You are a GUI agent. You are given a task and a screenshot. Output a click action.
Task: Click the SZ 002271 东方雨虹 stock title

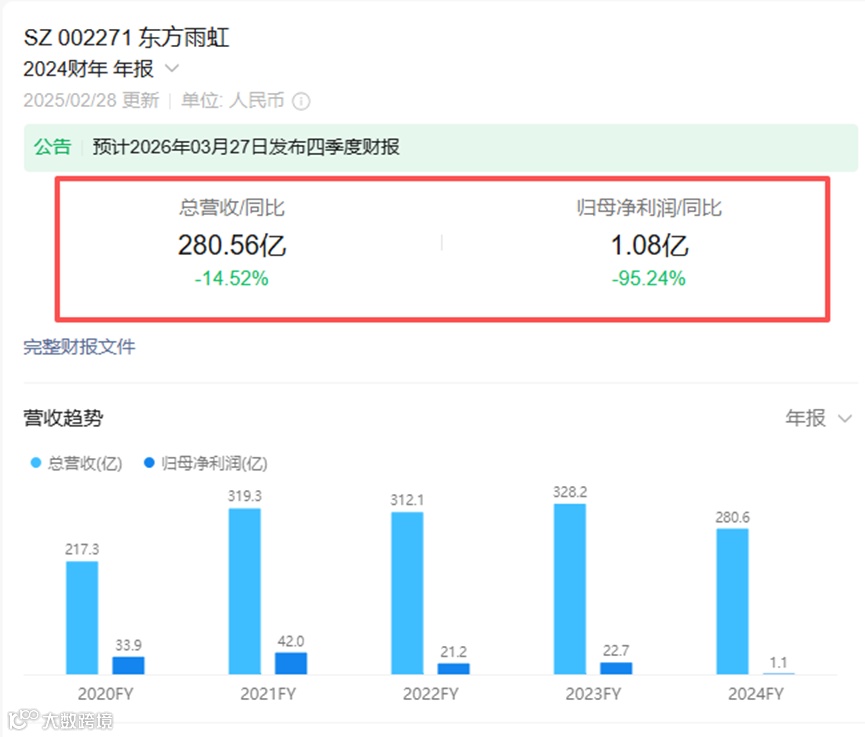pos(126,38)
